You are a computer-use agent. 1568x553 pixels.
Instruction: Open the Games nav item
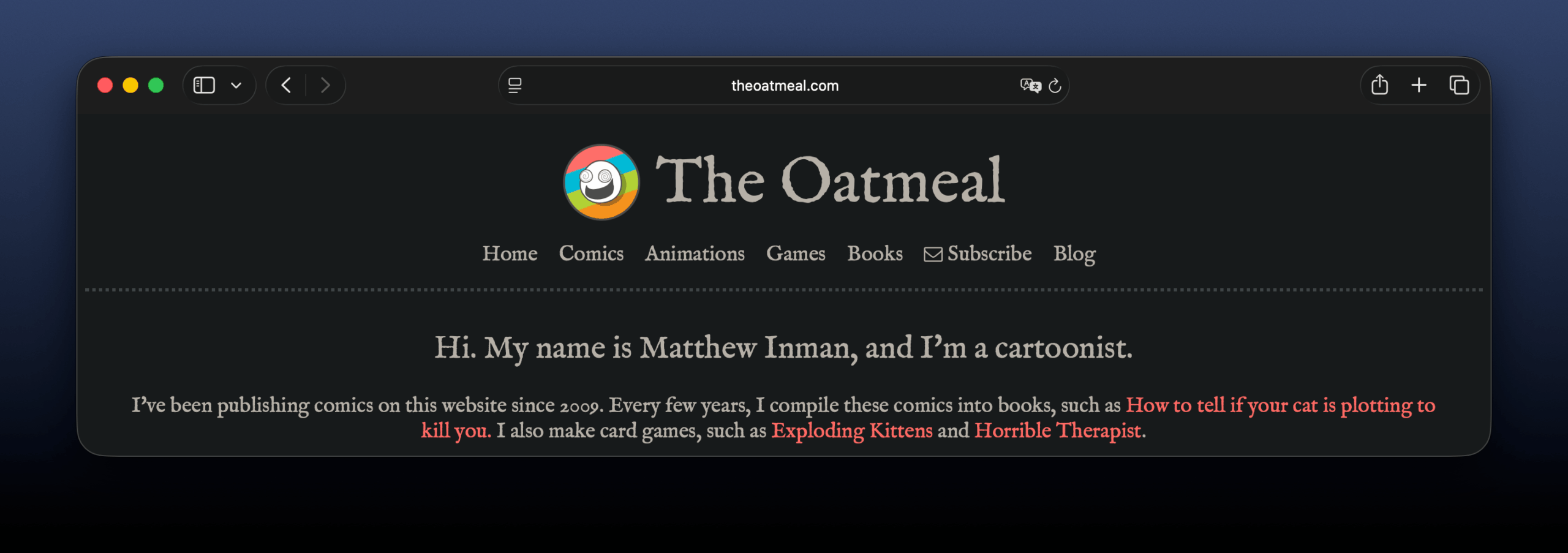[x=796, y=254]
